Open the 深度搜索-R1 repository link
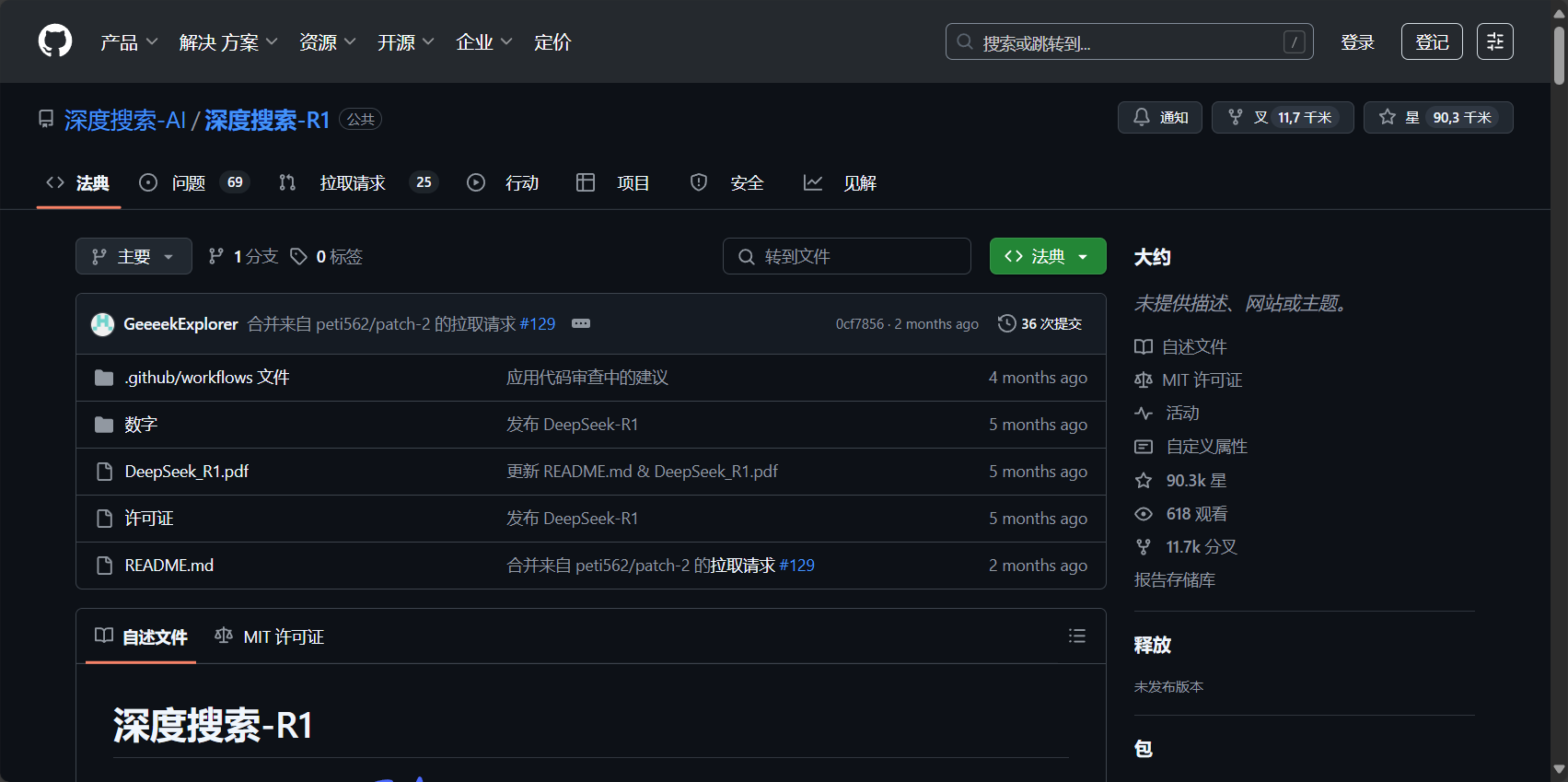 tap(267, 120)
